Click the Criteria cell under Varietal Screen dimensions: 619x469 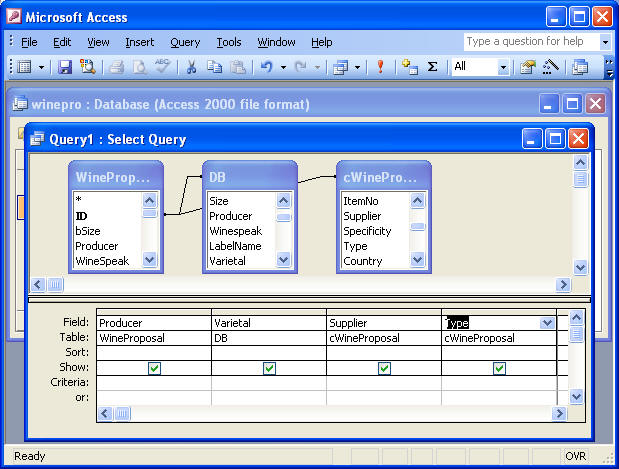(269, 383)
